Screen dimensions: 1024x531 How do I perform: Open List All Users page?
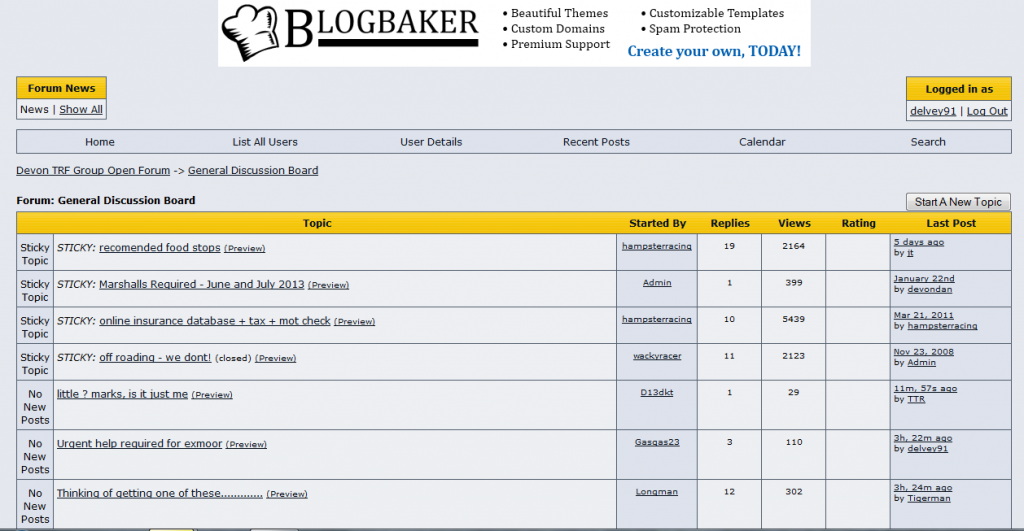coord(265,142)
